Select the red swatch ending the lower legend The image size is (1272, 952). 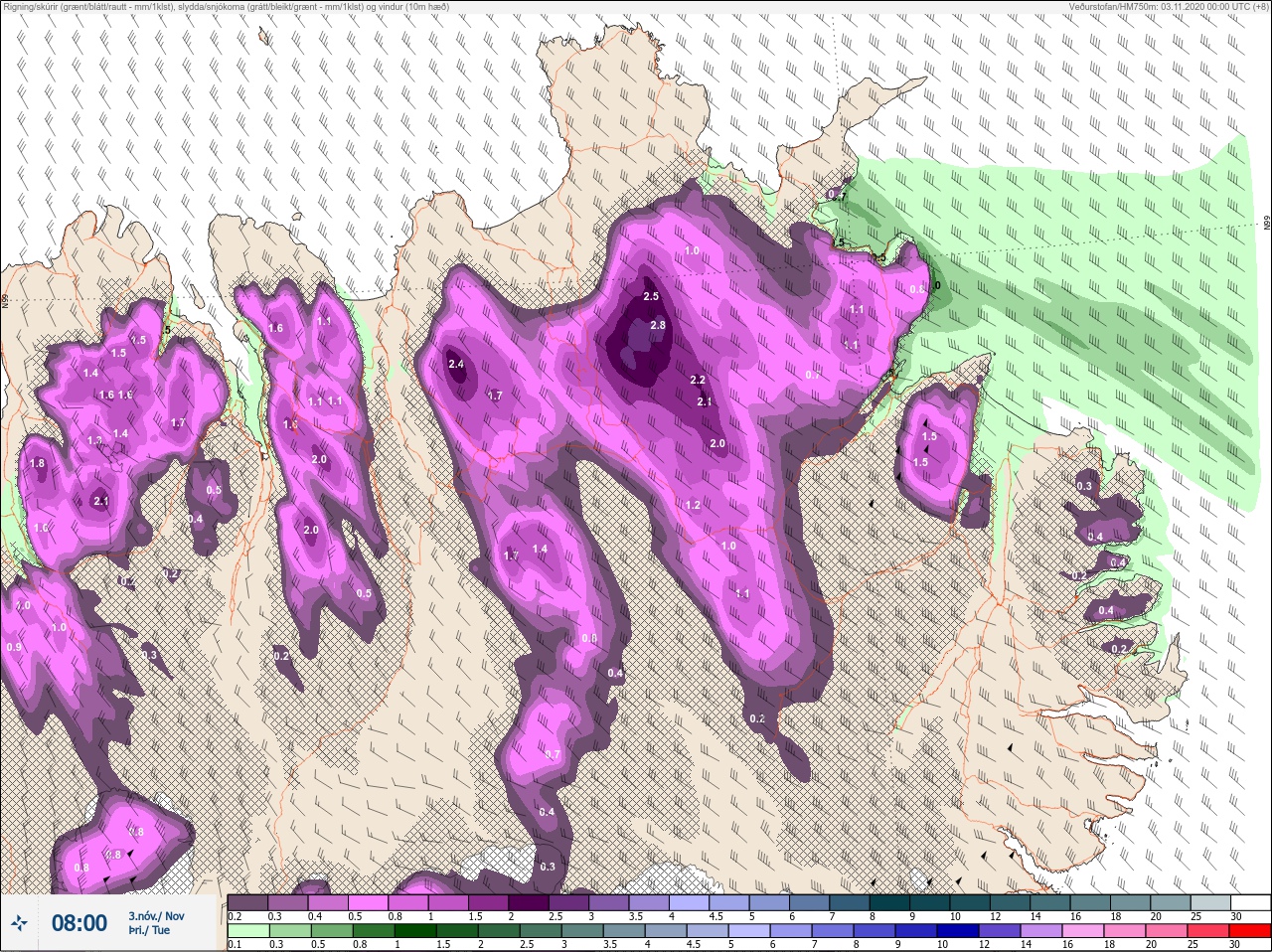pyautogui.click(x=1249, y=931)
